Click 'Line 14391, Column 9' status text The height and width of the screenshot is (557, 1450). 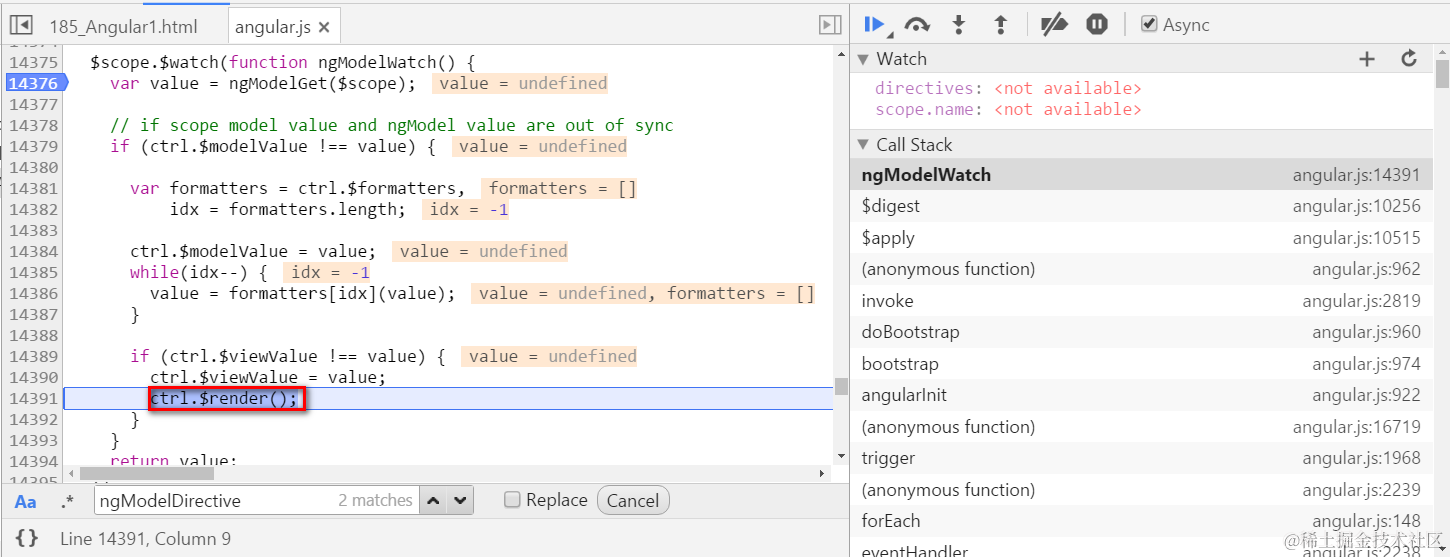(x=145, y=539)
